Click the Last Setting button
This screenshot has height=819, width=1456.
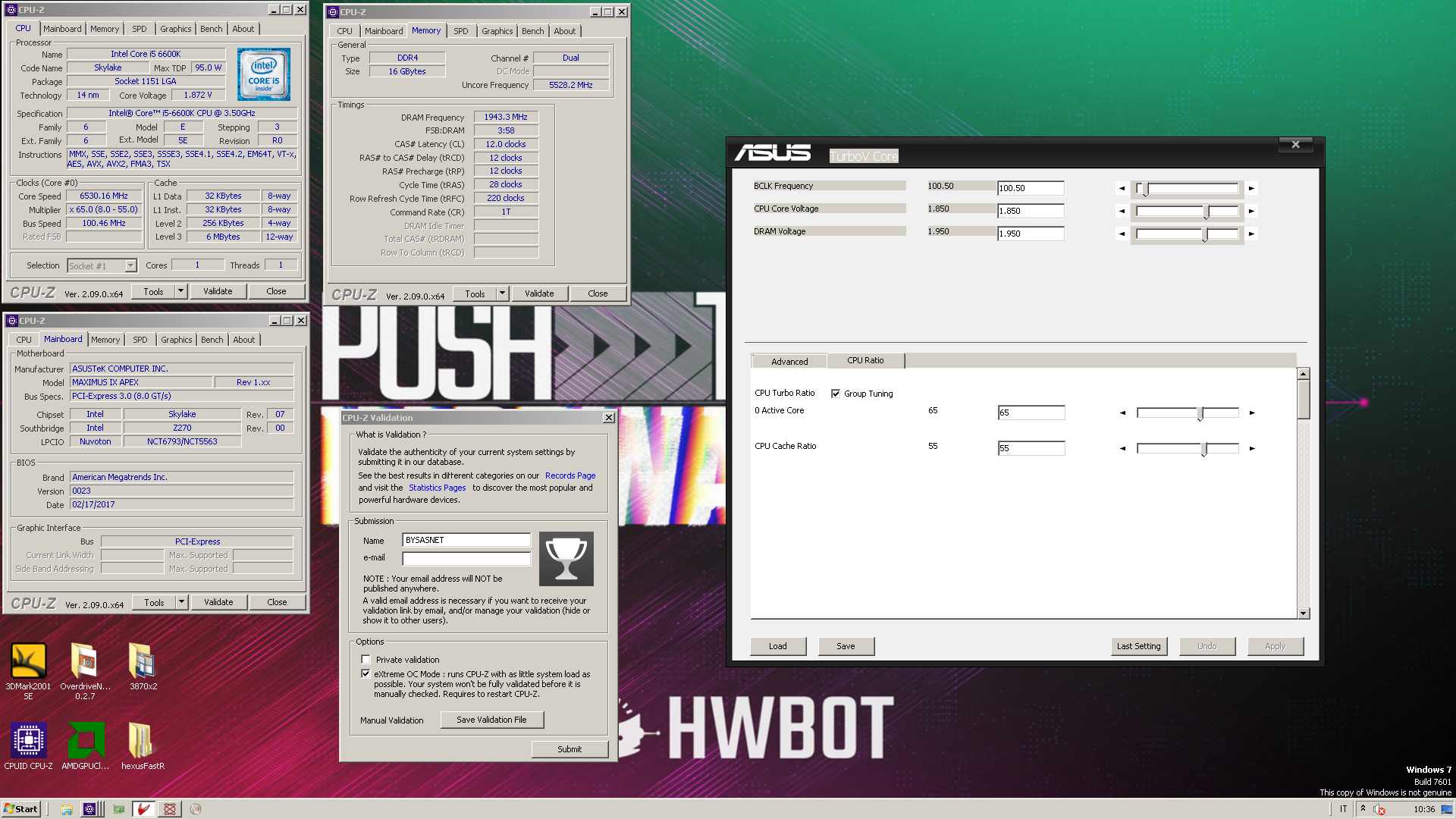1139,646
